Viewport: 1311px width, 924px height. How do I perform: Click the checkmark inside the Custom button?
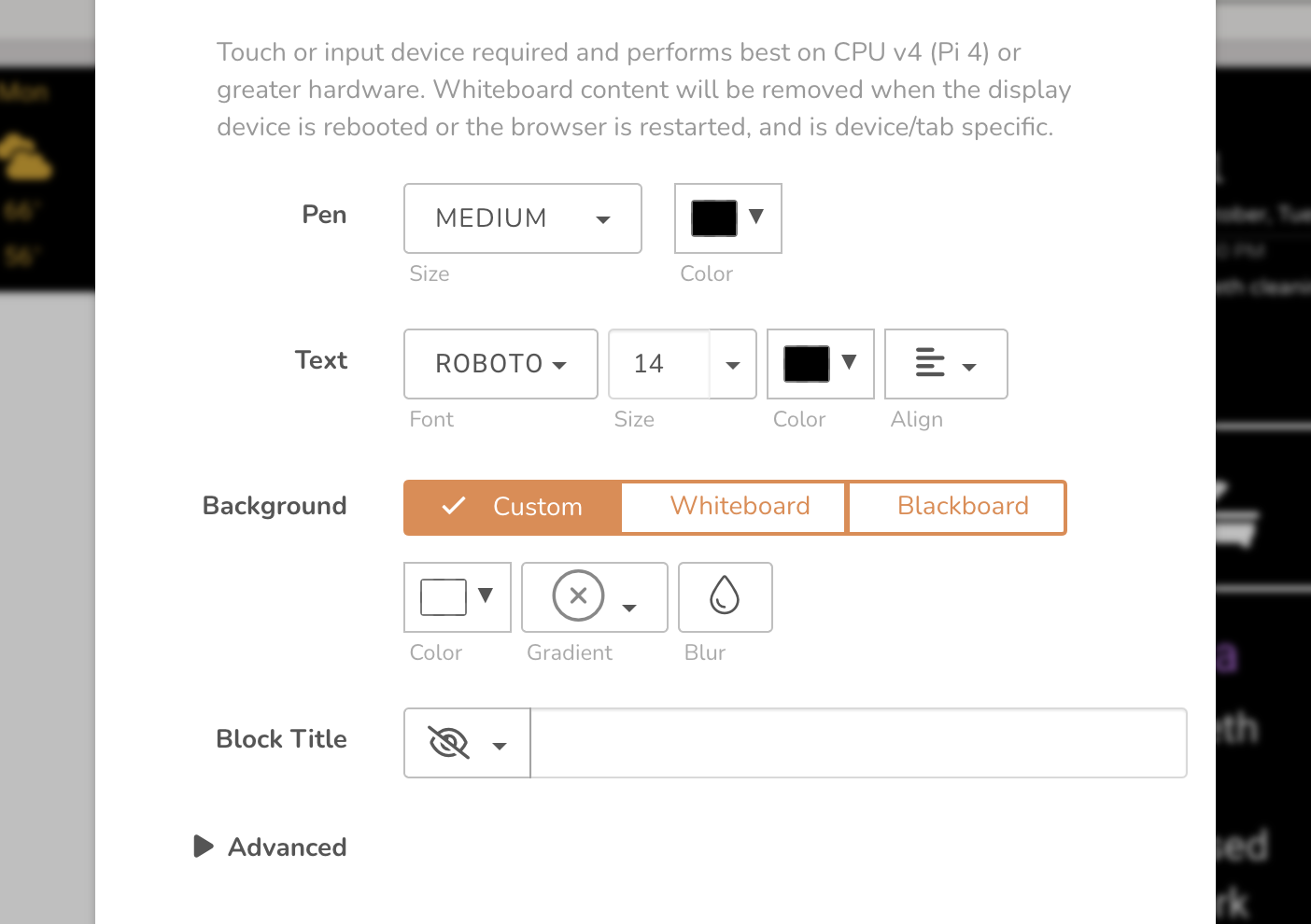(453, 506)
